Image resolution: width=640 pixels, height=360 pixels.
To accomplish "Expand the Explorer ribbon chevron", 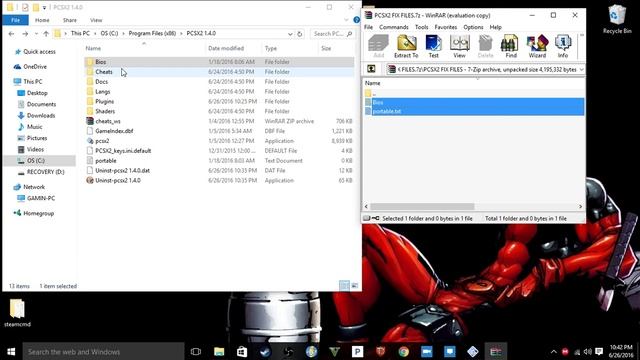I will 346,20.
